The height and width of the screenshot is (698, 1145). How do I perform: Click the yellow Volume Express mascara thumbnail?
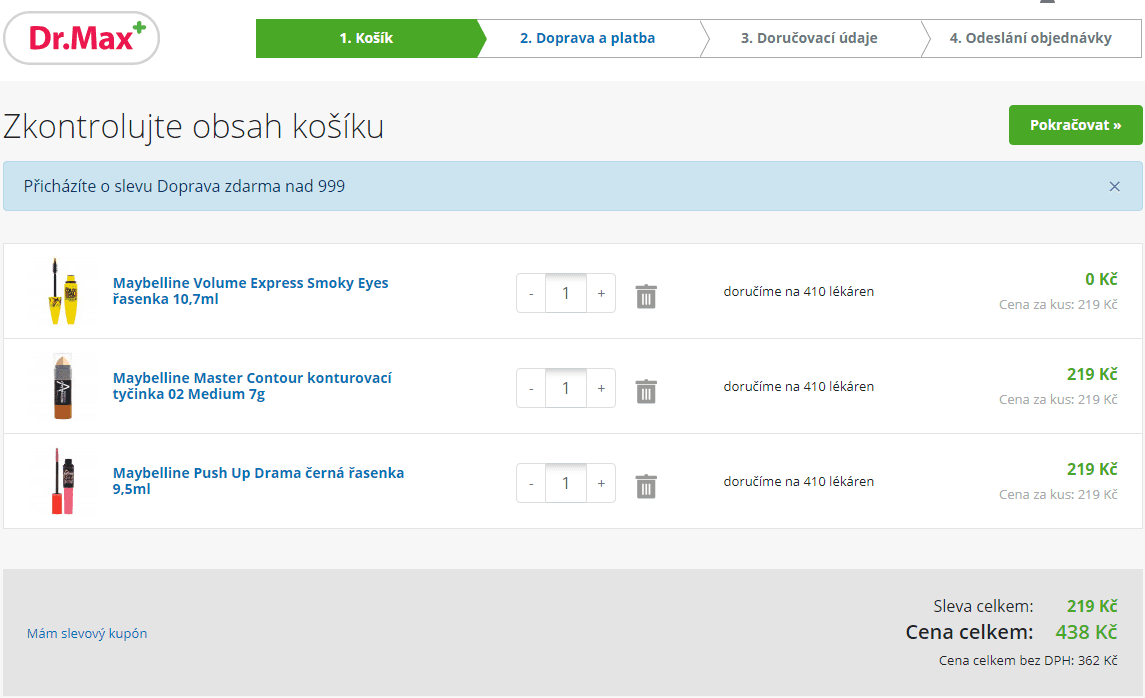62,291
